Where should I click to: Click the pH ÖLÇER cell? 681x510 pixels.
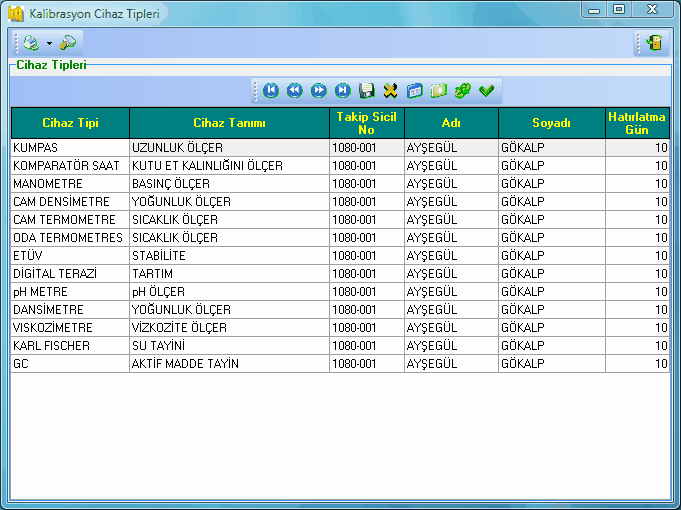229,292
